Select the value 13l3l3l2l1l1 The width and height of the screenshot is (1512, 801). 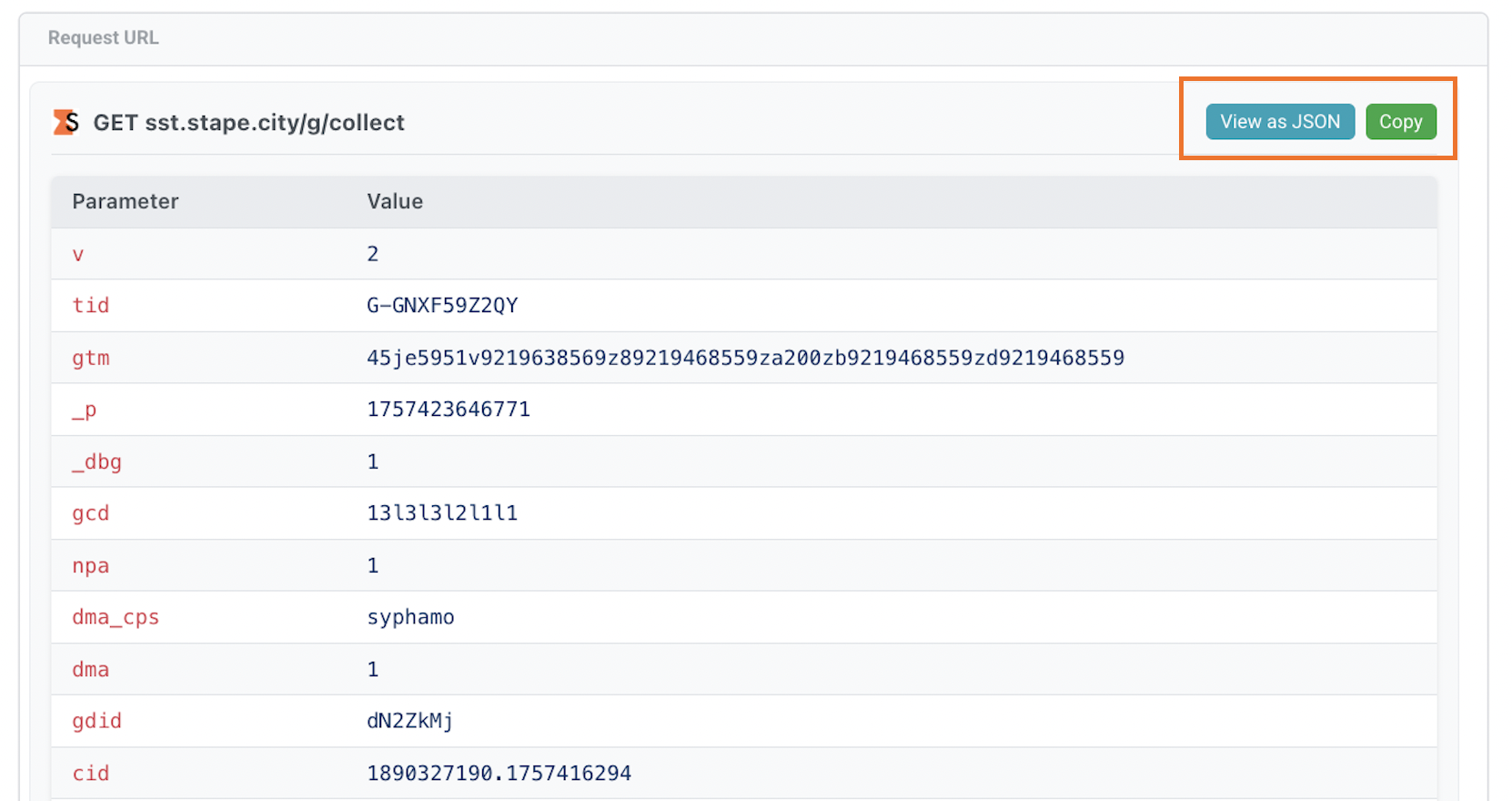click(x=442, y=513)
